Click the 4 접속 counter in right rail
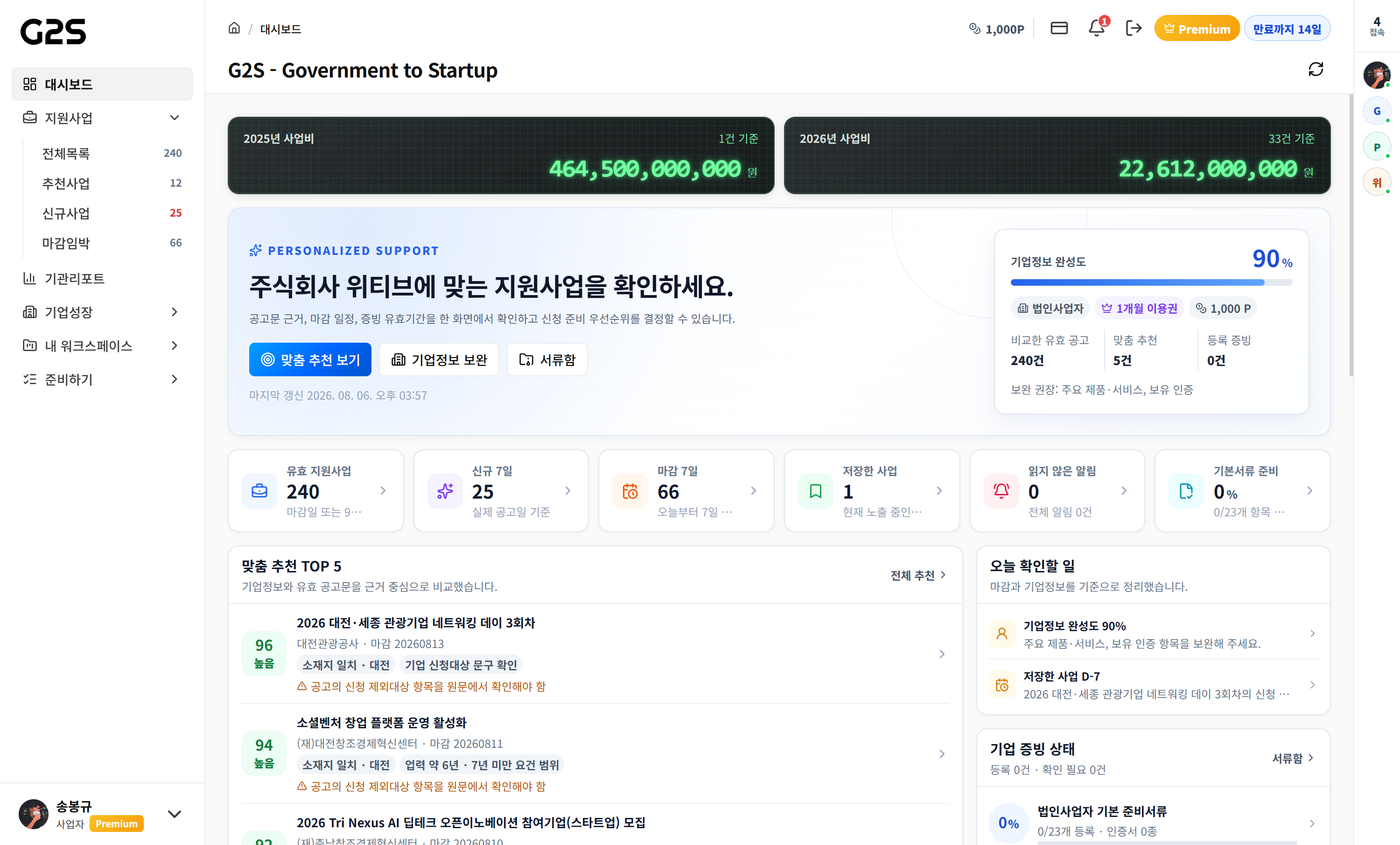 pyautogui.click(x=1377, y=26)
